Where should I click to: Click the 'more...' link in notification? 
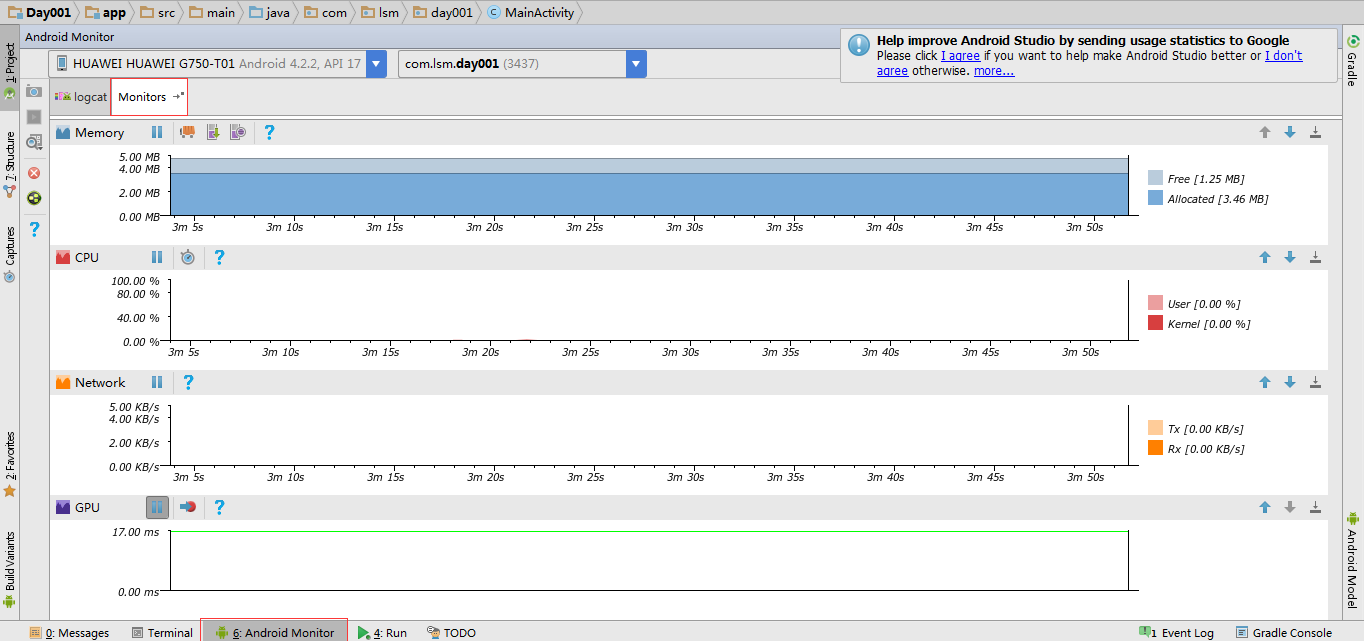994,71
